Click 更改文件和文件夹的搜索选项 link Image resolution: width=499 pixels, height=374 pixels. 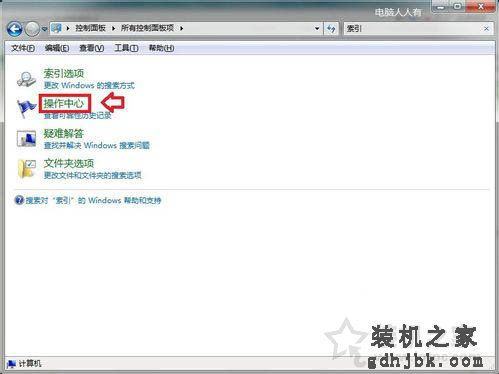(x=93, y=175)
